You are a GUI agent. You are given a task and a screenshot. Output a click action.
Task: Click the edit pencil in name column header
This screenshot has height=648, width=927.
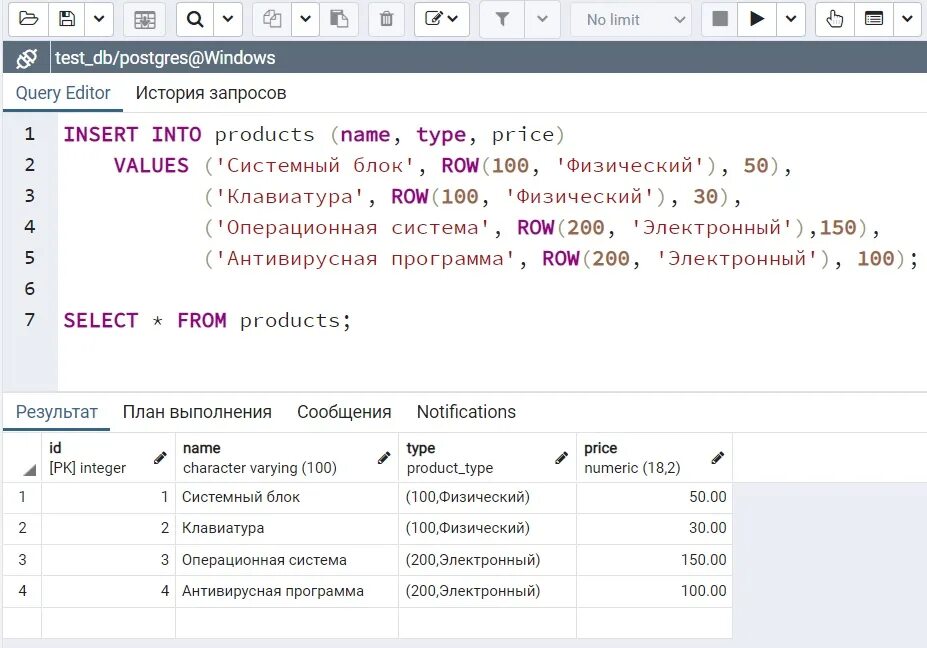coord(384,458)
